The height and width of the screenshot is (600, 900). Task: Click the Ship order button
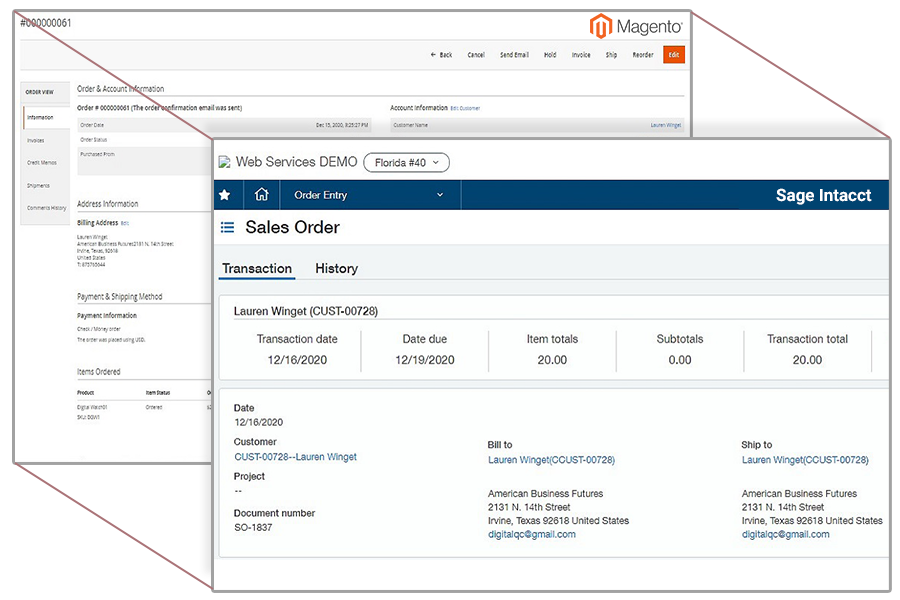click(611, 55)
